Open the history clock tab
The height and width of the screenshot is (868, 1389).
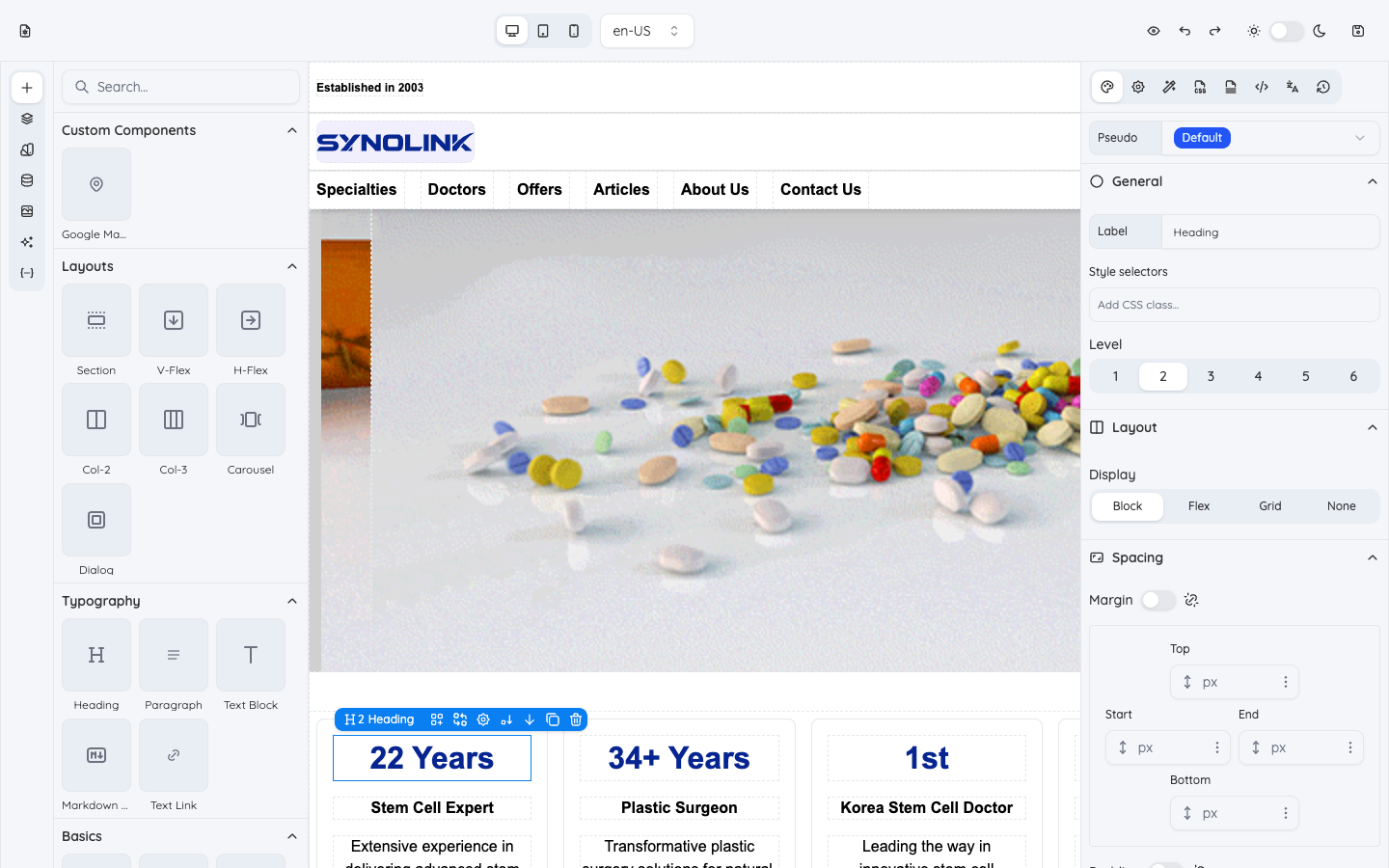point(1323,87)
